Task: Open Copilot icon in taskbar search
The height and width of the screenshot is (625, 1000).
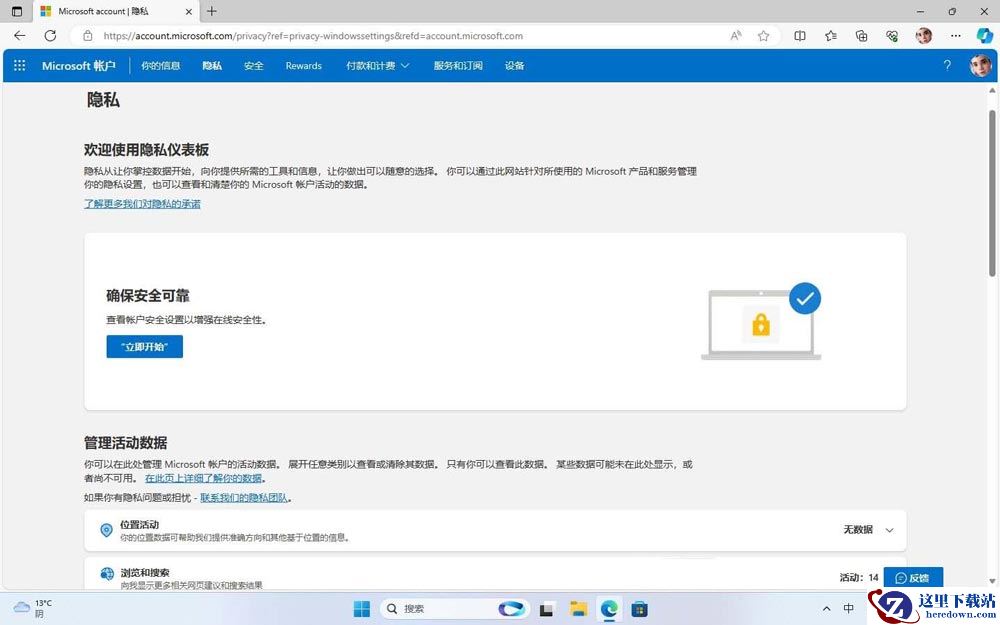Action: pyautogui.click(x=511, y=608)
